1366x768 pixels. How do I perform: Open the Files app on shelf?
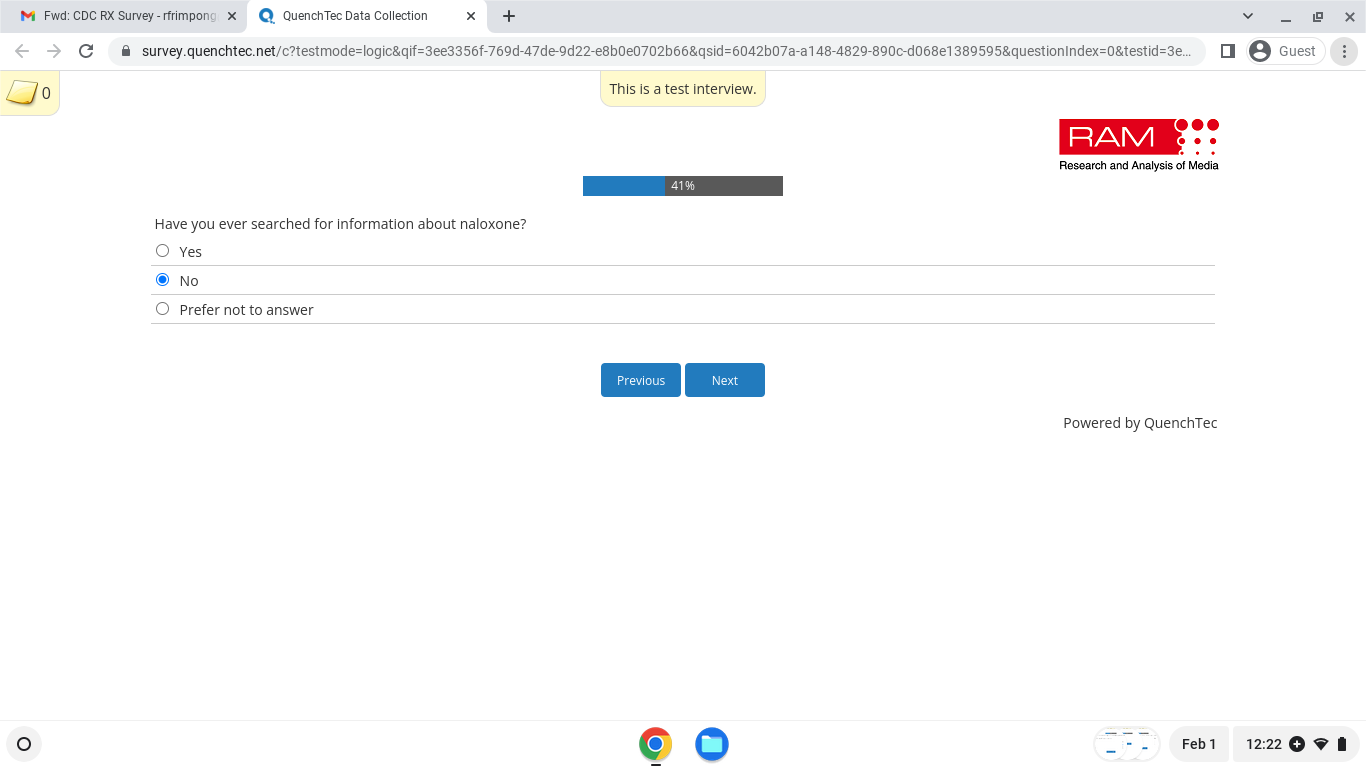click(711, 744)
